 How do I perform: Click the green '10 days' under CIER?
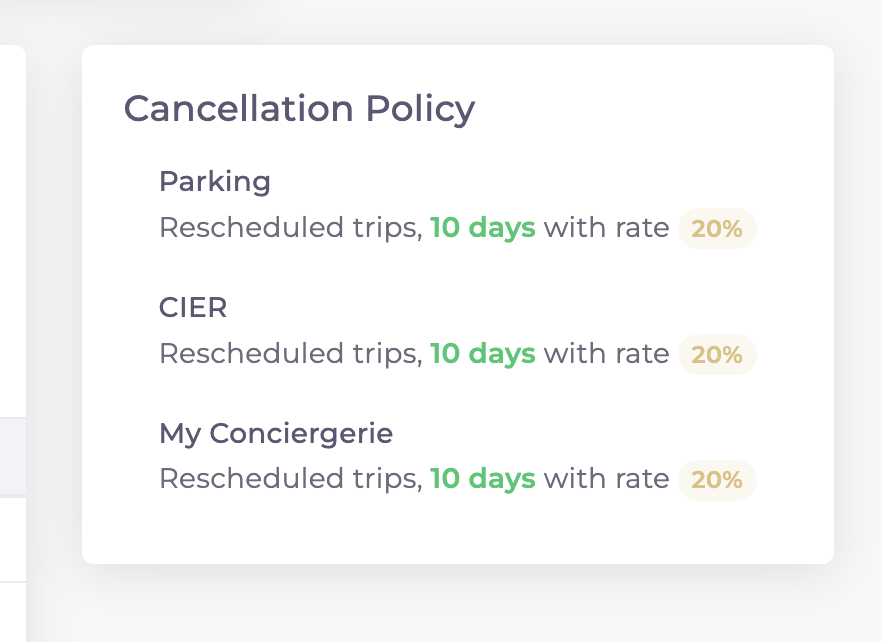click(483, 354)
